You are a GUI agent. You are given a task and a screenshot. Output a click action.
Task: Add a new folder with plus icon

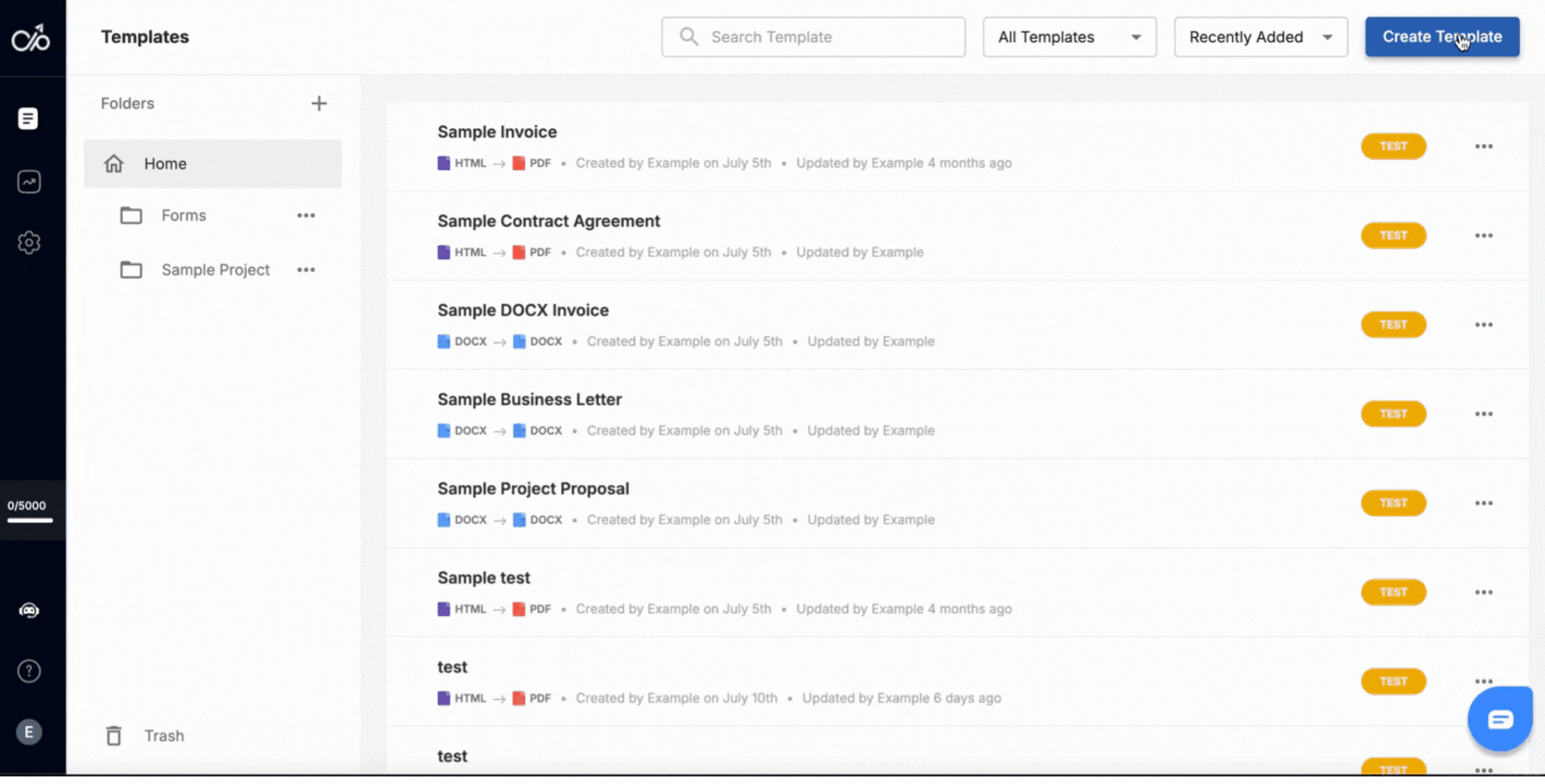pyautogui.click(x=318, y=104)
